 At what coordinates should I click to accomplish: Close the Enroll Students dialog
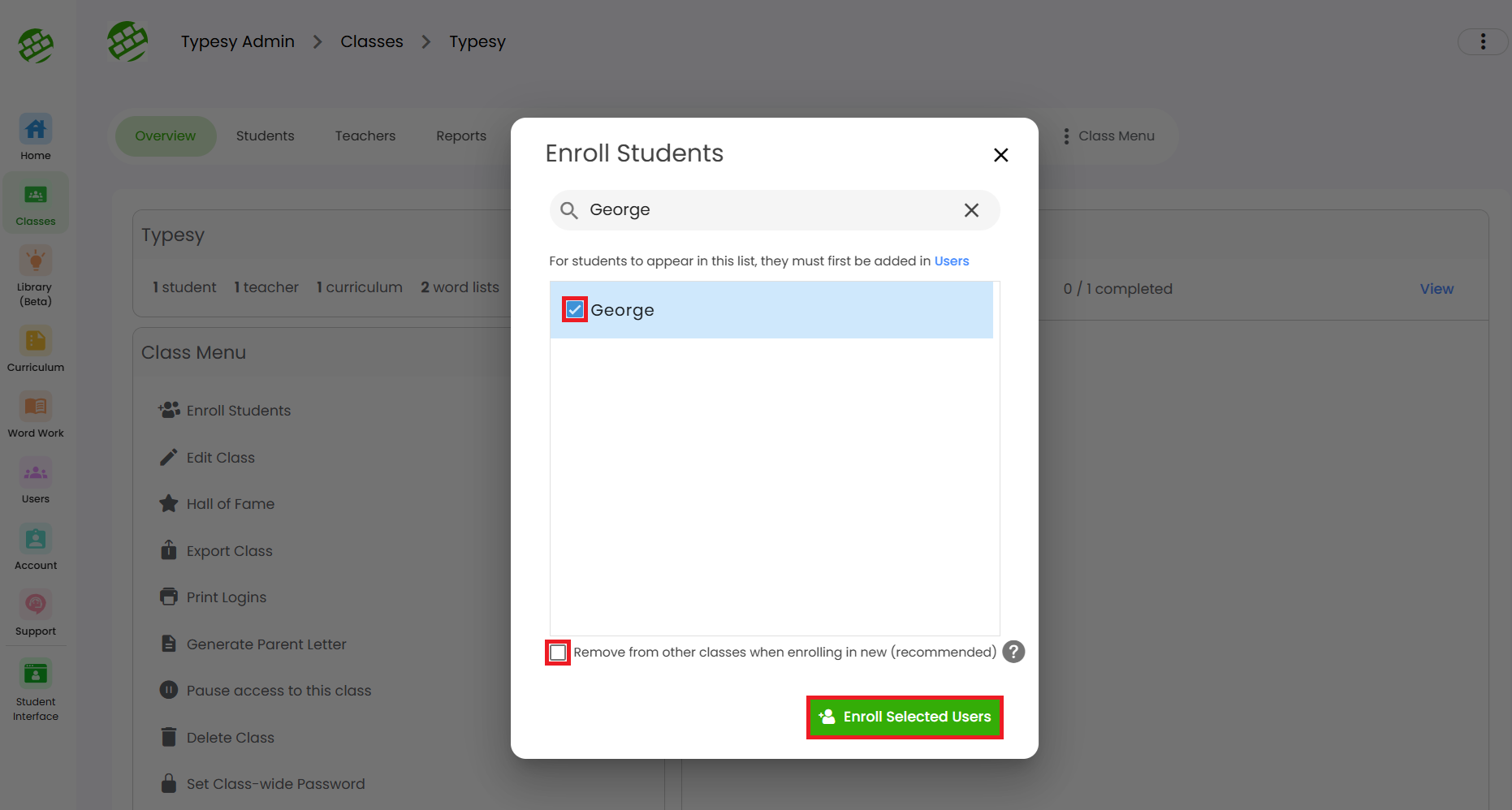tap(1000, 155)
